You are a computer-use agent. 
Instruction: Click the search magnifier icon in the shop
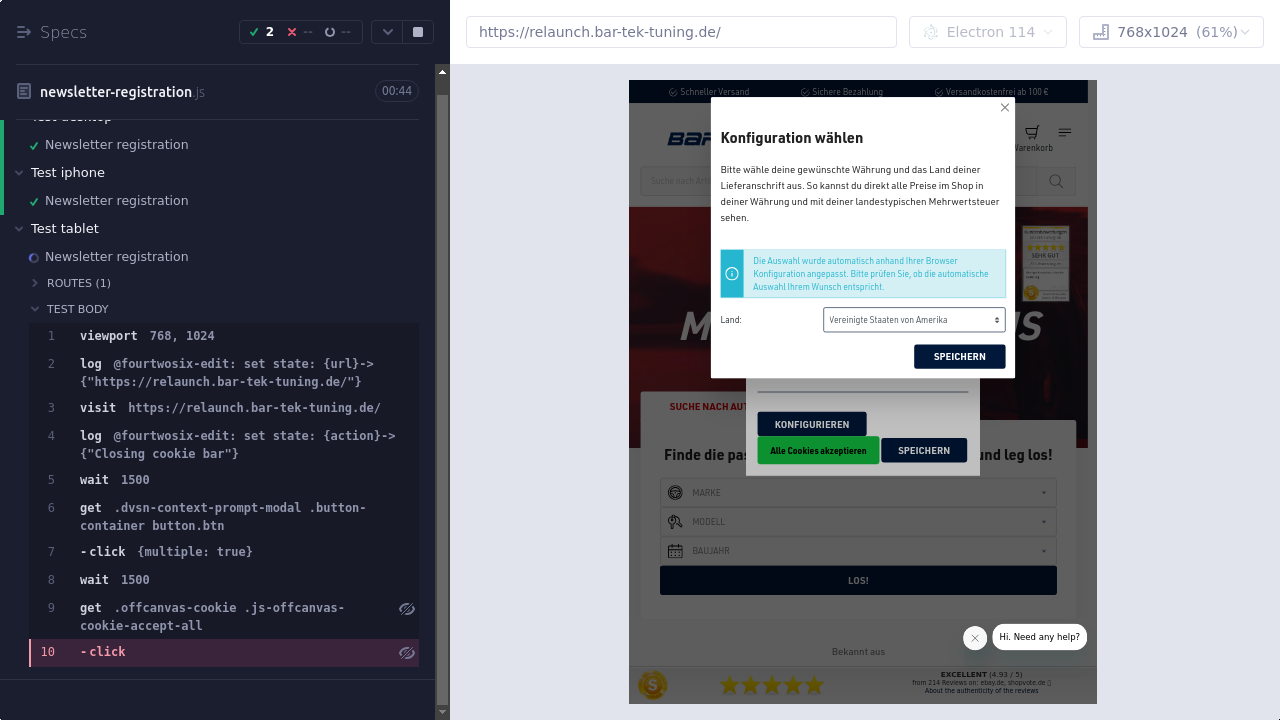(x=1055, y=181)
